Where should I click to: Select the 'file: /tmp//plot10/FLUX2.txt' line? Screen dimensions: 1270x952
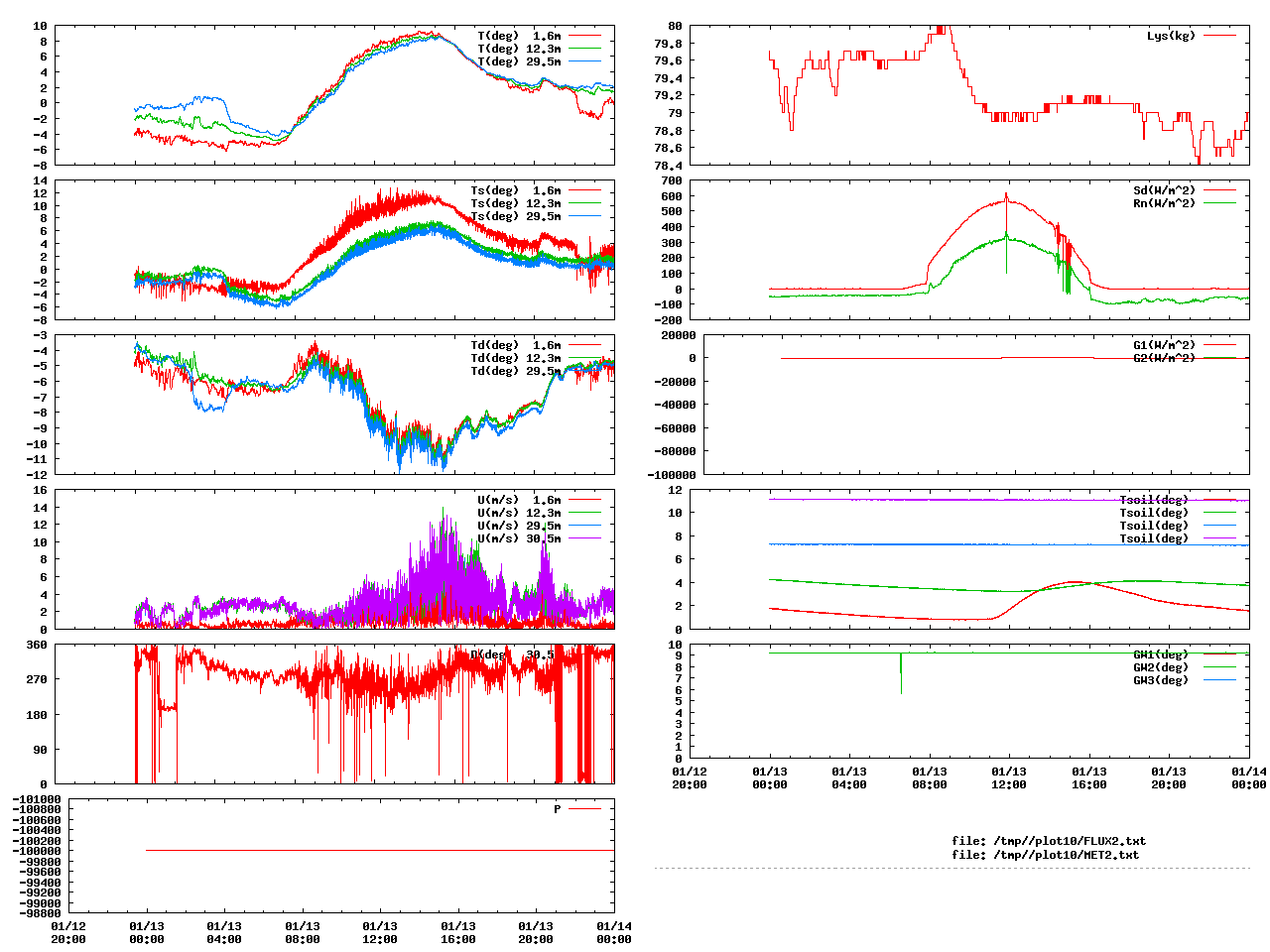point(1049,841)
